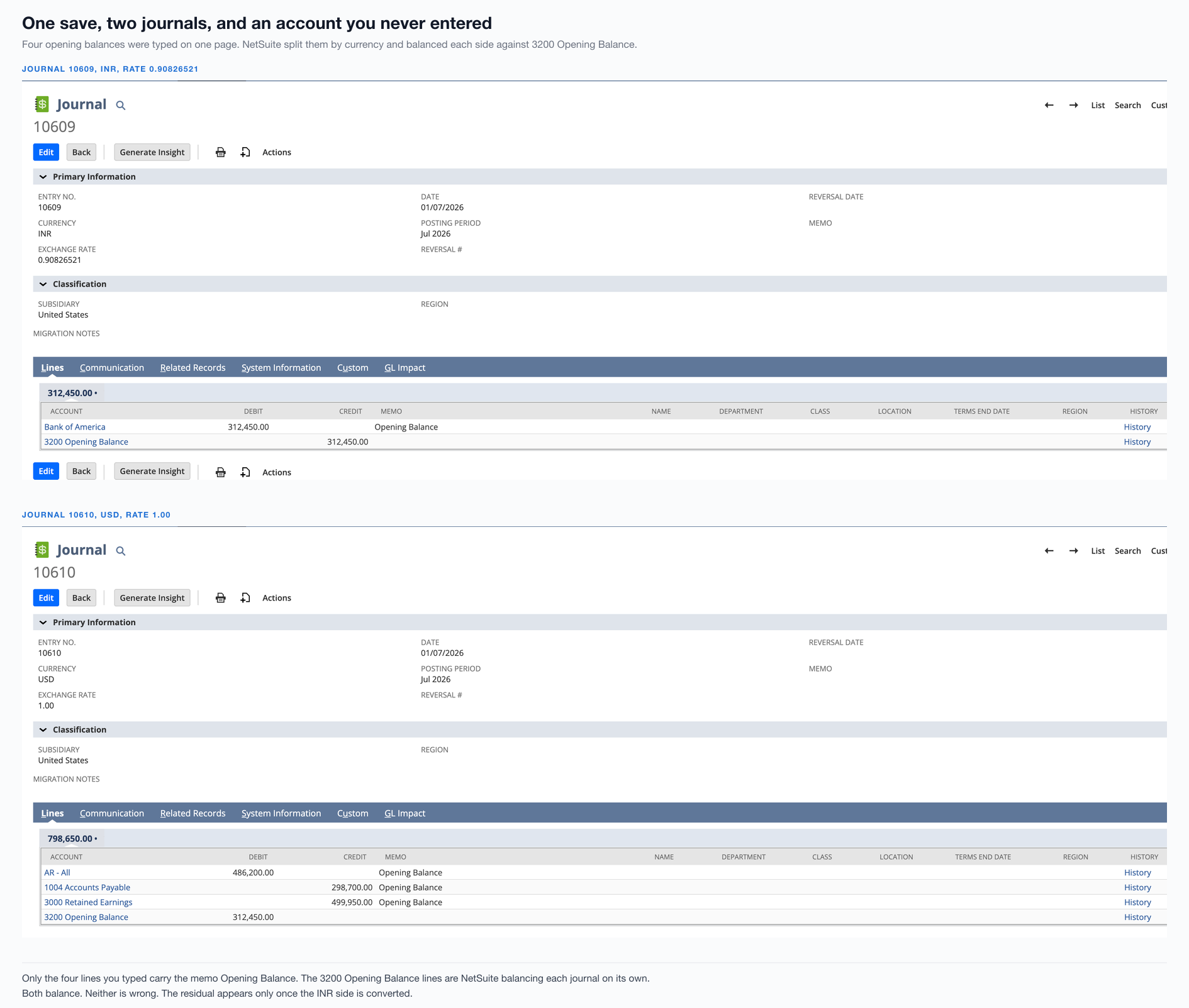Open 1004 Accounts Payable account link

click(87, 888)
